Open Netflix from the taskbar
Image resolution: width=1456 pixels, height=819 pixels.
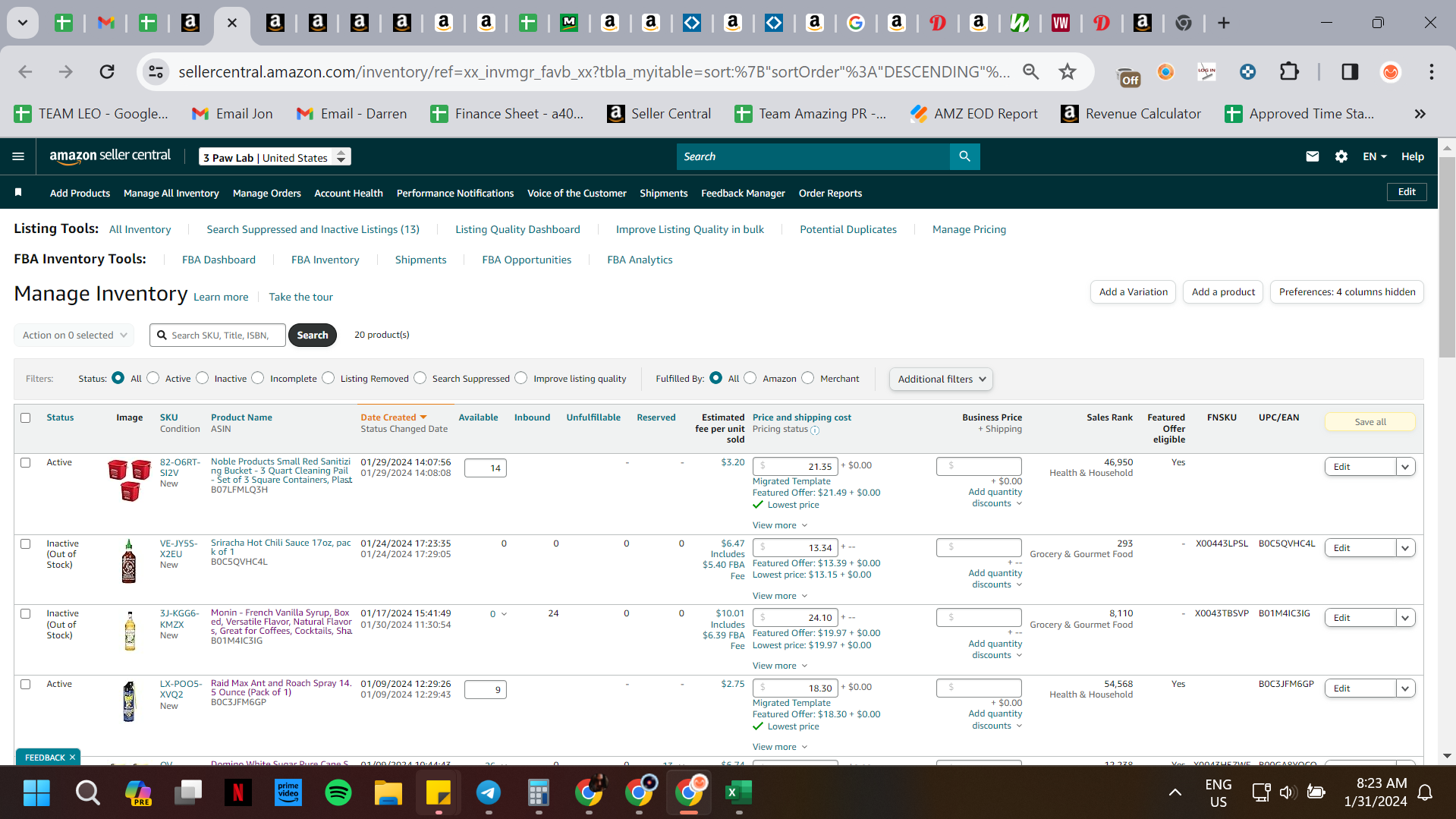click(x=237, y=792)
